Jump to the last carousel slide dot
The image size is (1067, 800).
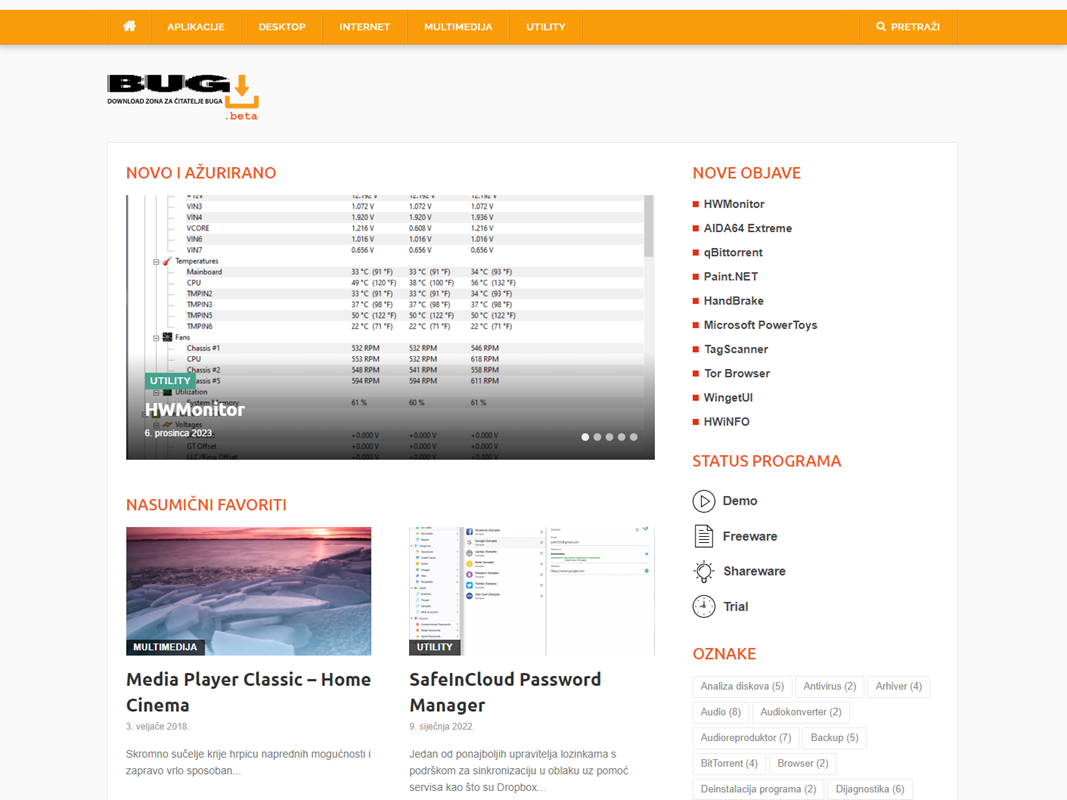(634, 437)
